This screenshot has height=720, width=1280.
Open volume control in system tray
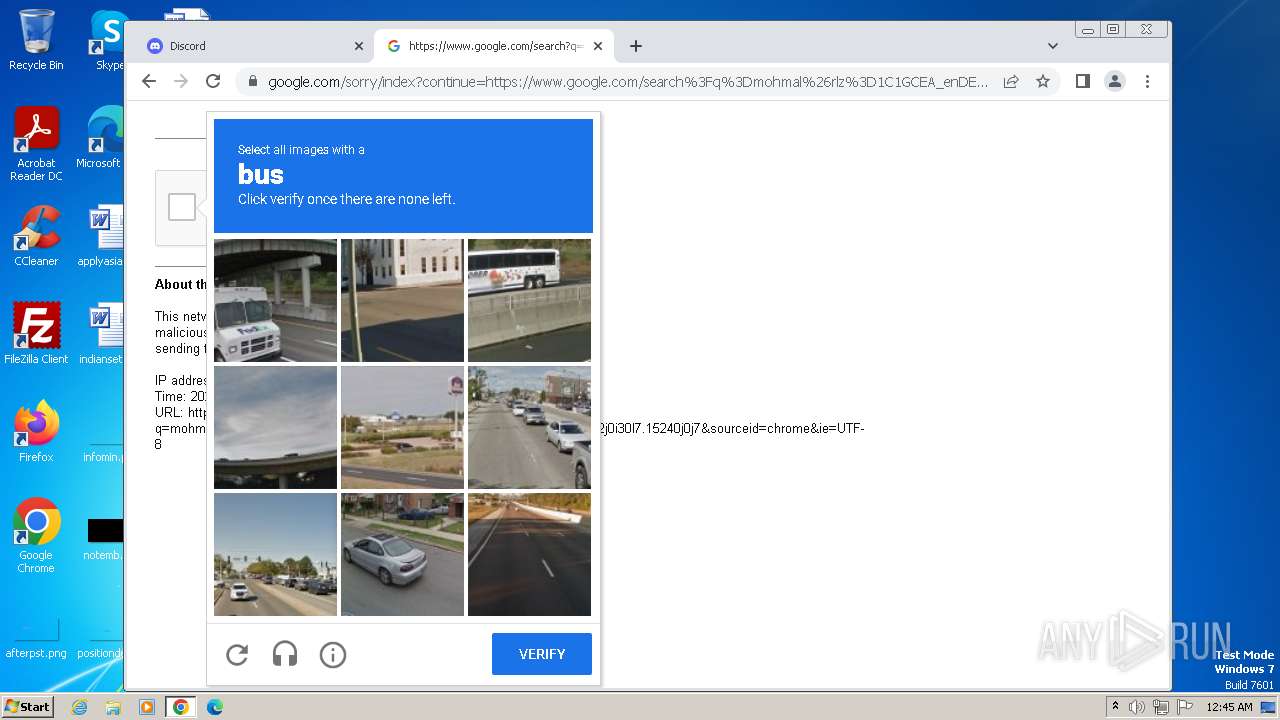(x=1137, y=707)
